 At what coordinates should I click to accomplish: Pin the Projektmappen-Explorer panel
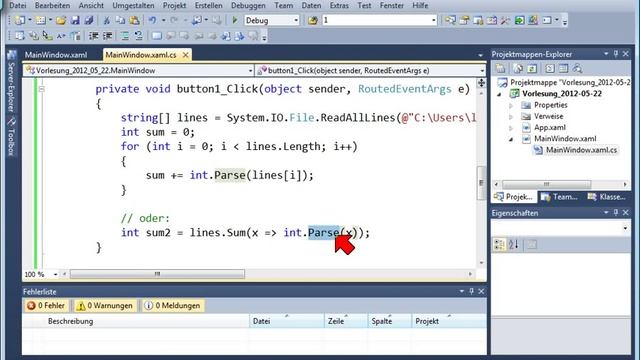tap(616, 53)
